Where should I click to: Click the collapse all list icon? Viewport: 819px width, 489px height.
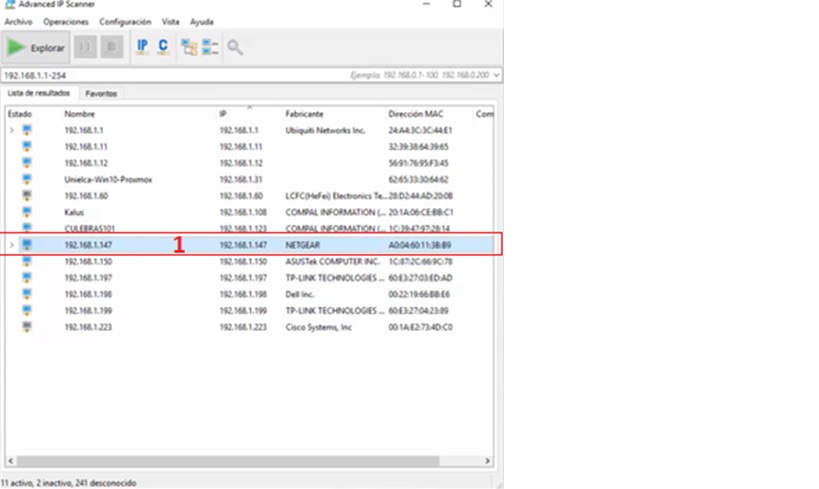[210, 47]
